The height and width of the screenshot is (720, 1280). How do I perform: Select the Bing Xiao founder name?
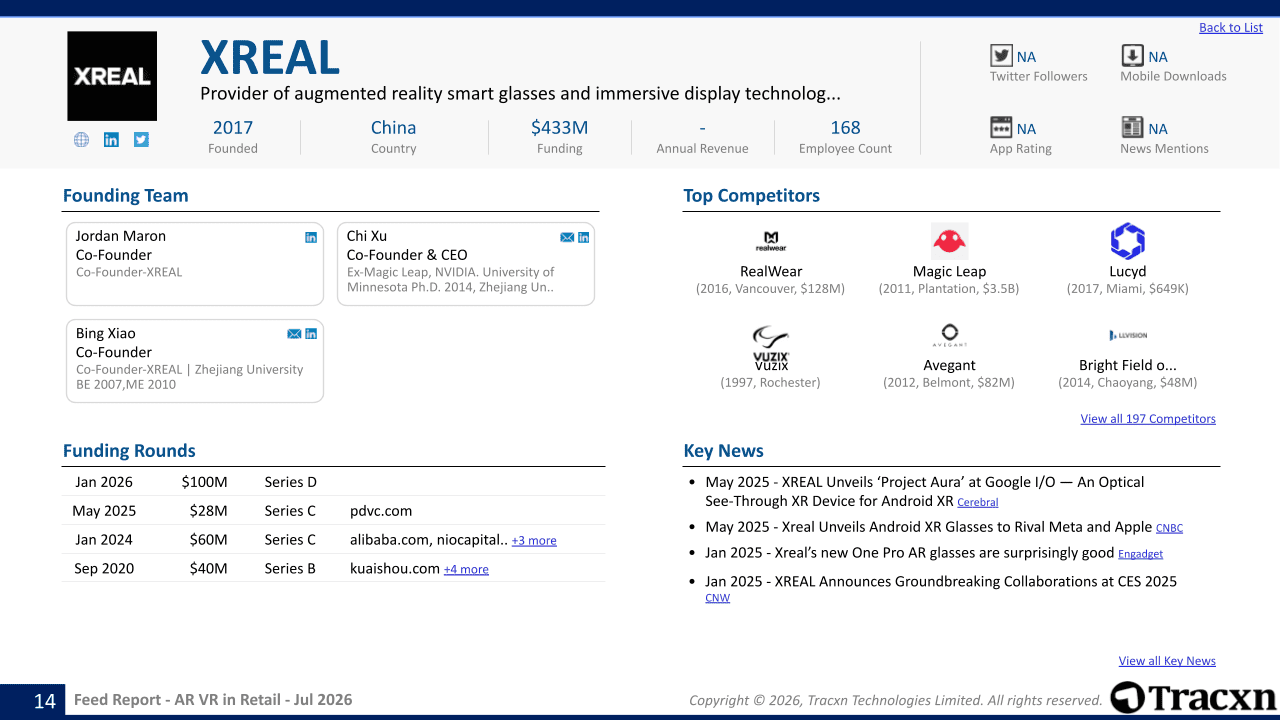coord(106,333)
